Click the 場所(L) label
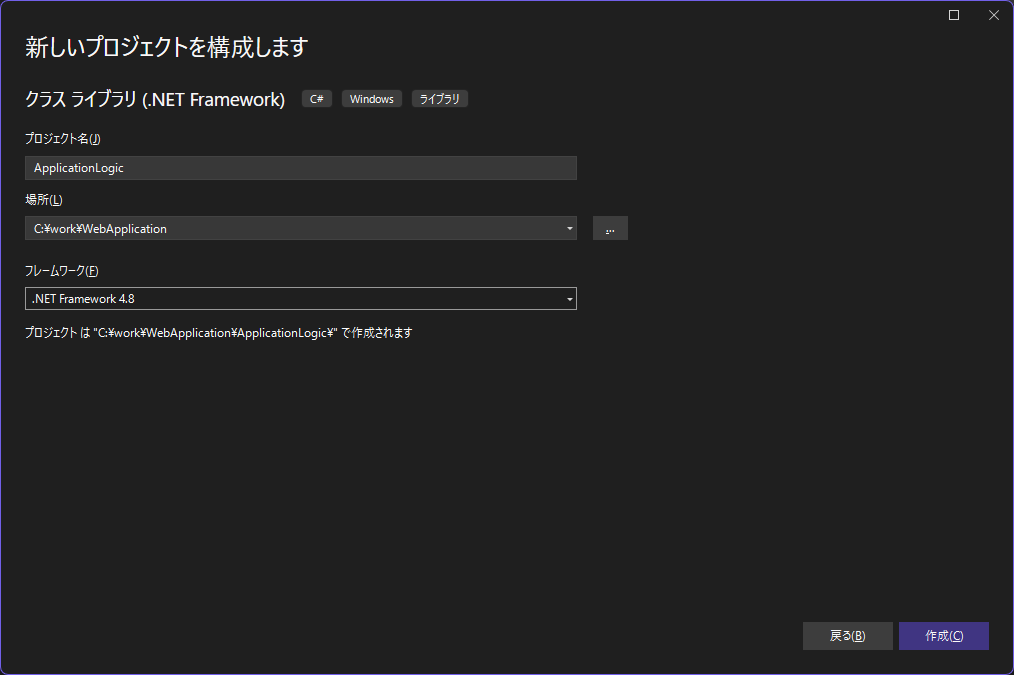Image resolution: width=1014 pixels, height=675 pixels. [43, 199]
